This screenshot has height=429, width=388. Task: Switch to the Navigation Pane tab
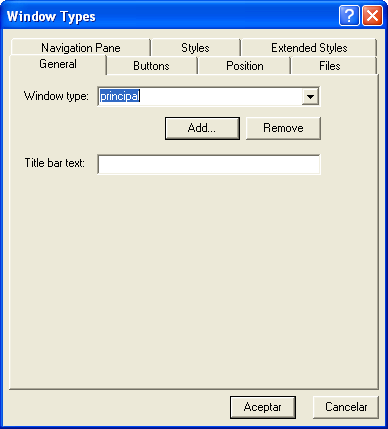(80, 48)
